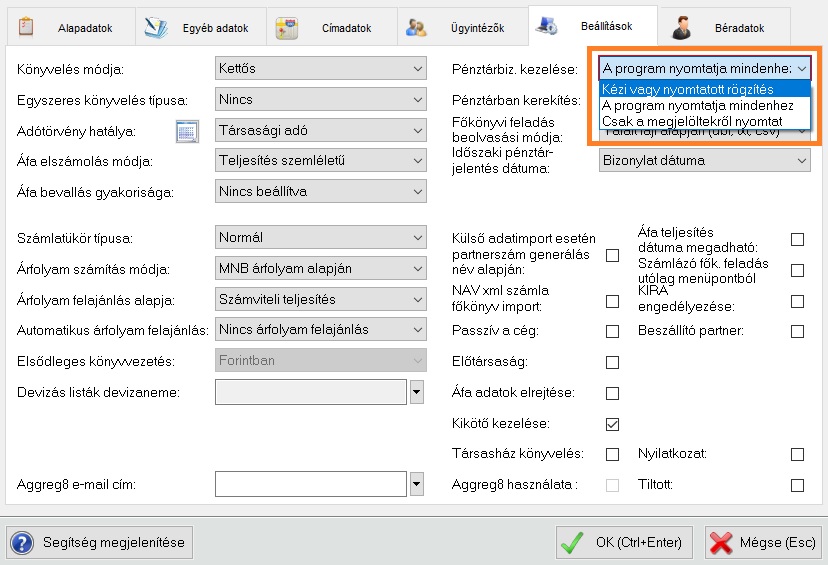828x565 pixels.
Task: Open the Könyvelés módja dropdown
Action: [321, 69]
